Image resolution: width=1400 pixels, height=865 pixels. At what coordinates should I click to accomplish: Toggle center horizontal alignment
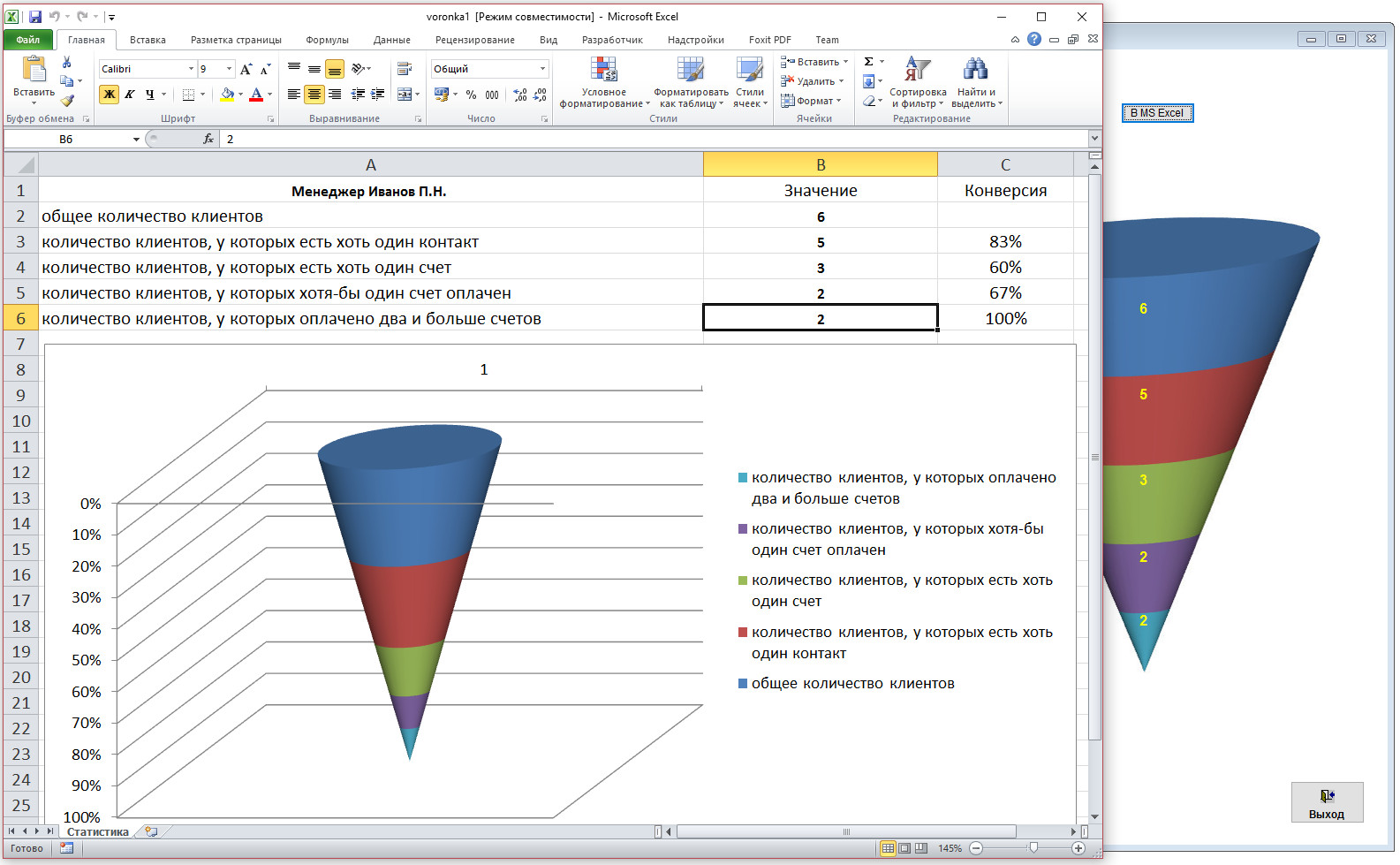click(314, 95)
